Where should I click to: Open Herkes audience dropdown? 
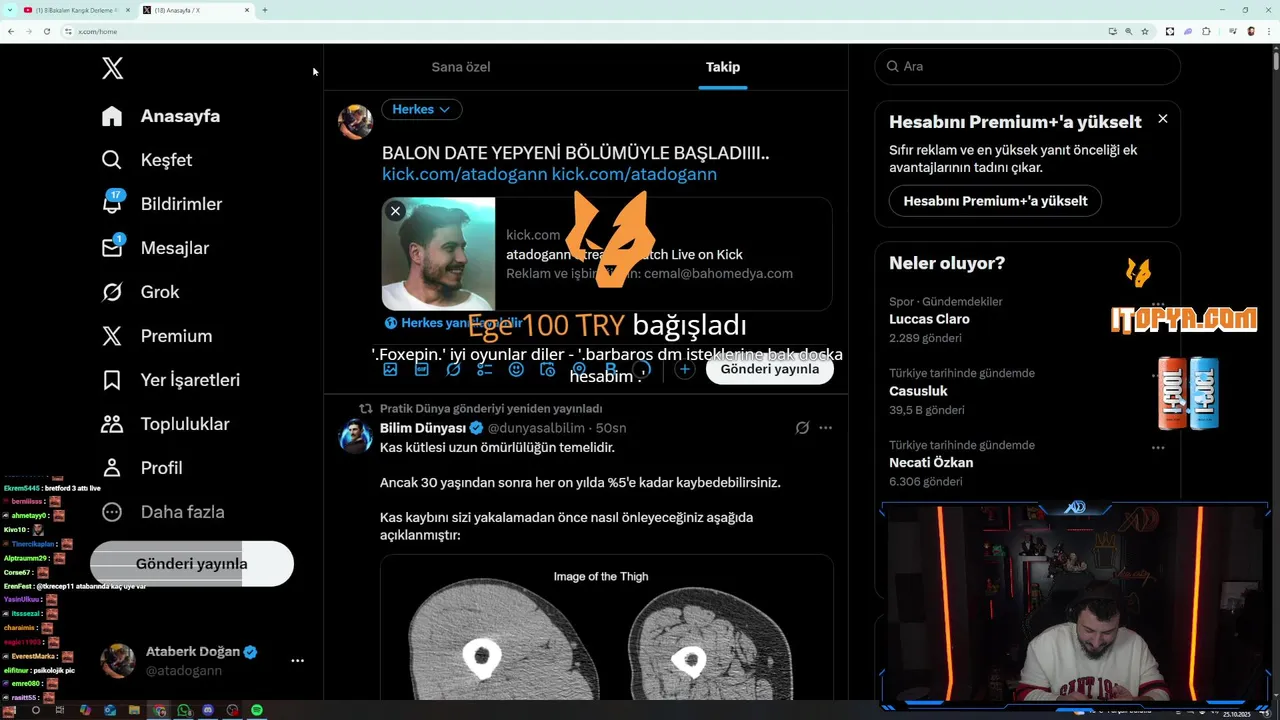pos(421,109)
